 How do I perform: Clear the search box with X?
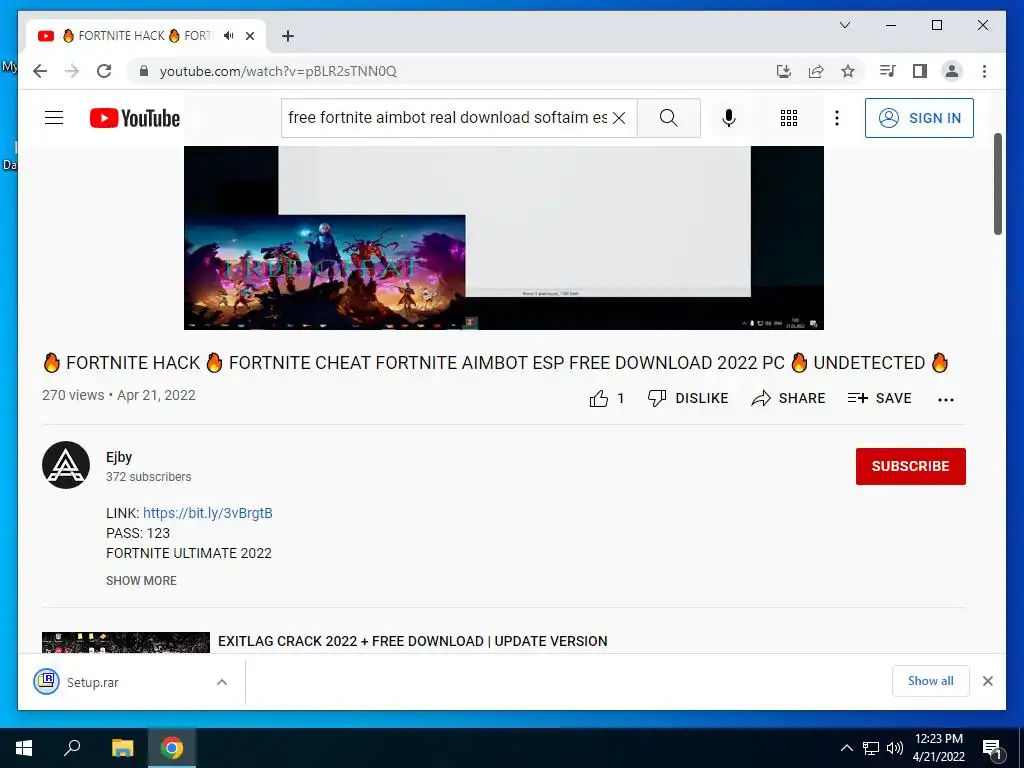point(619,118)
